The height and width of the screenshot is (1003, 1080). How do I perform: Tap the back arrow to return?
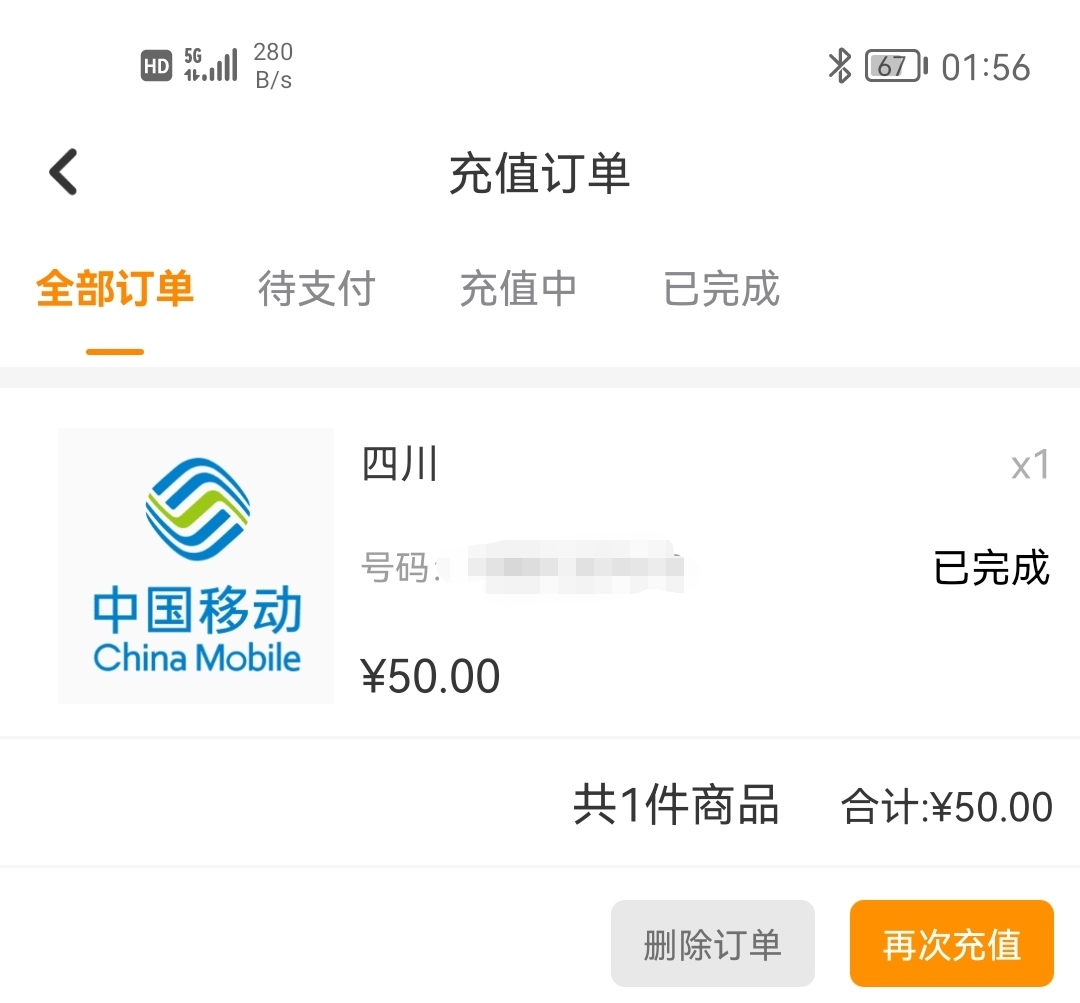62,170
